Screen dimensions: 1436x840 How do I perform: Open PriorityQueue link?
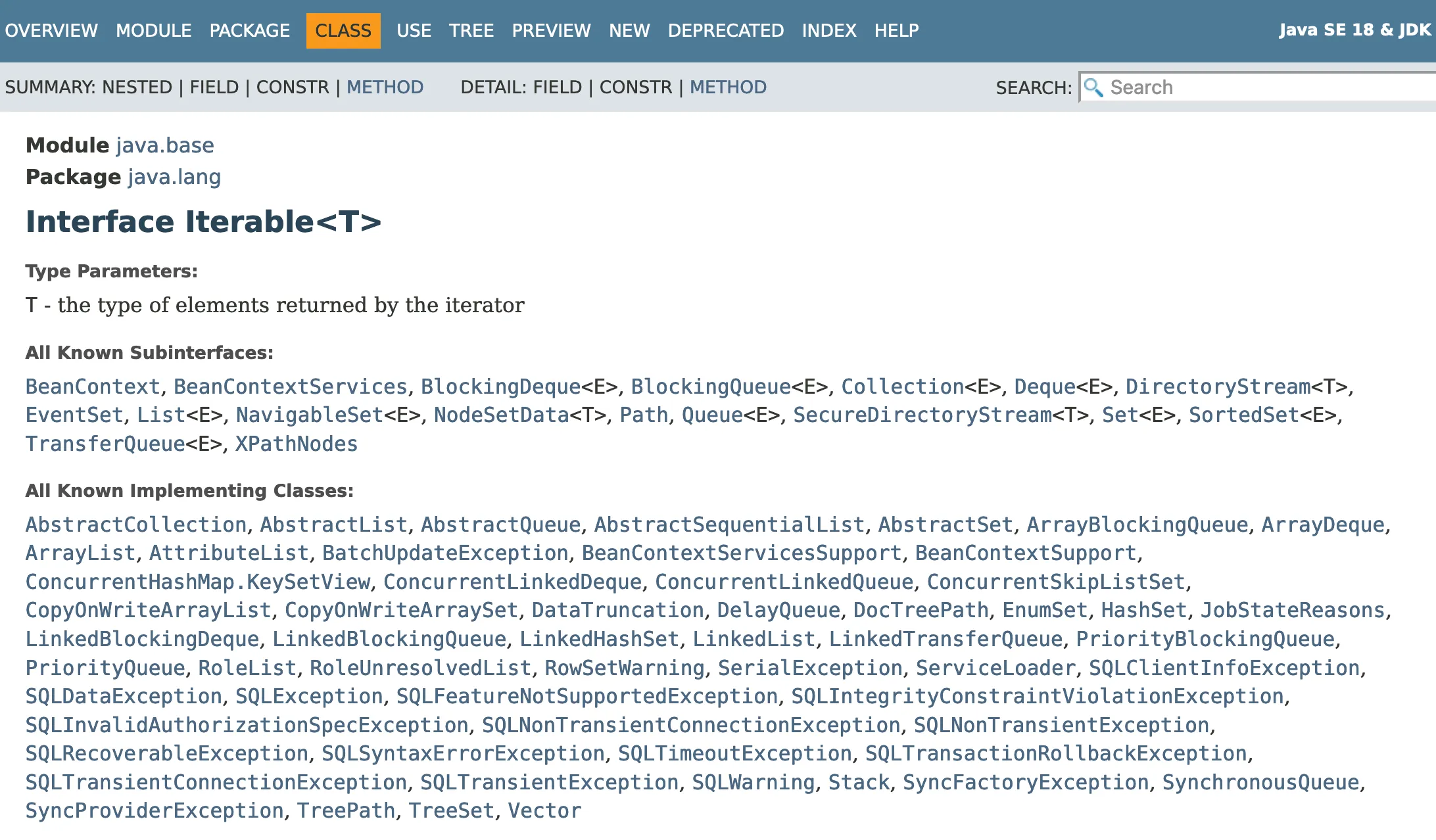[105, 668]
